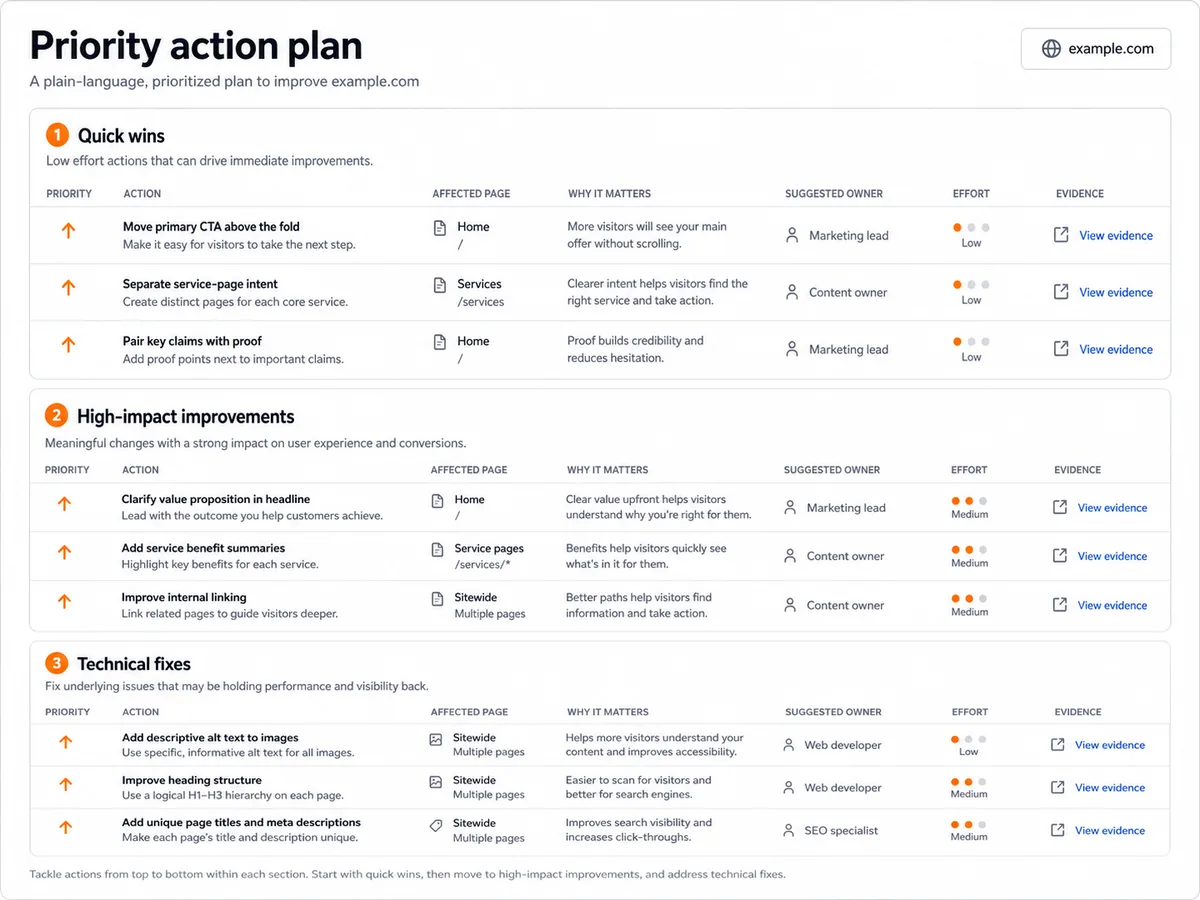This screenshot has width=1200, height=900.
Task: Click View evidence for Move primary CTA
Action: point(1116,236)
